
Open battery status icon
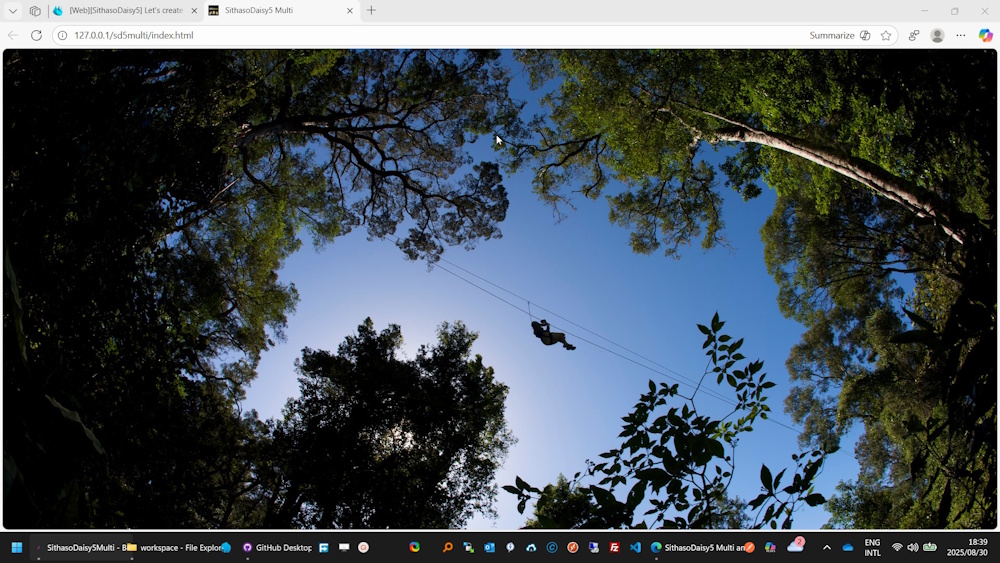tap(930, 547)
